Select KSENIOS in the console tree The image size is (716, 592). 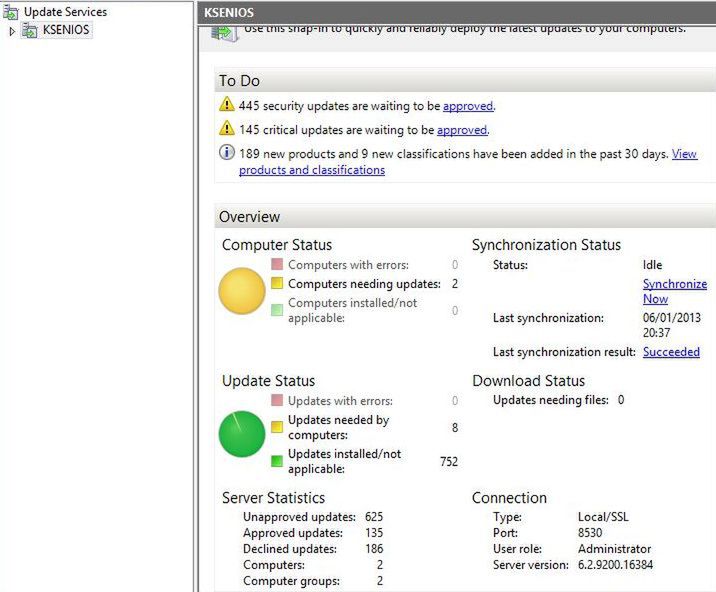tap(66, 30)
